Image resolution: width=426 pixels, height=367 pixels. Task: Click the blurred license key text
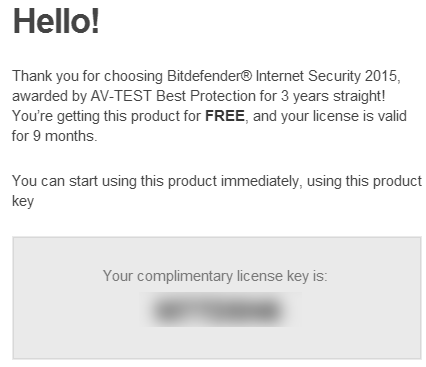[218, 310]
